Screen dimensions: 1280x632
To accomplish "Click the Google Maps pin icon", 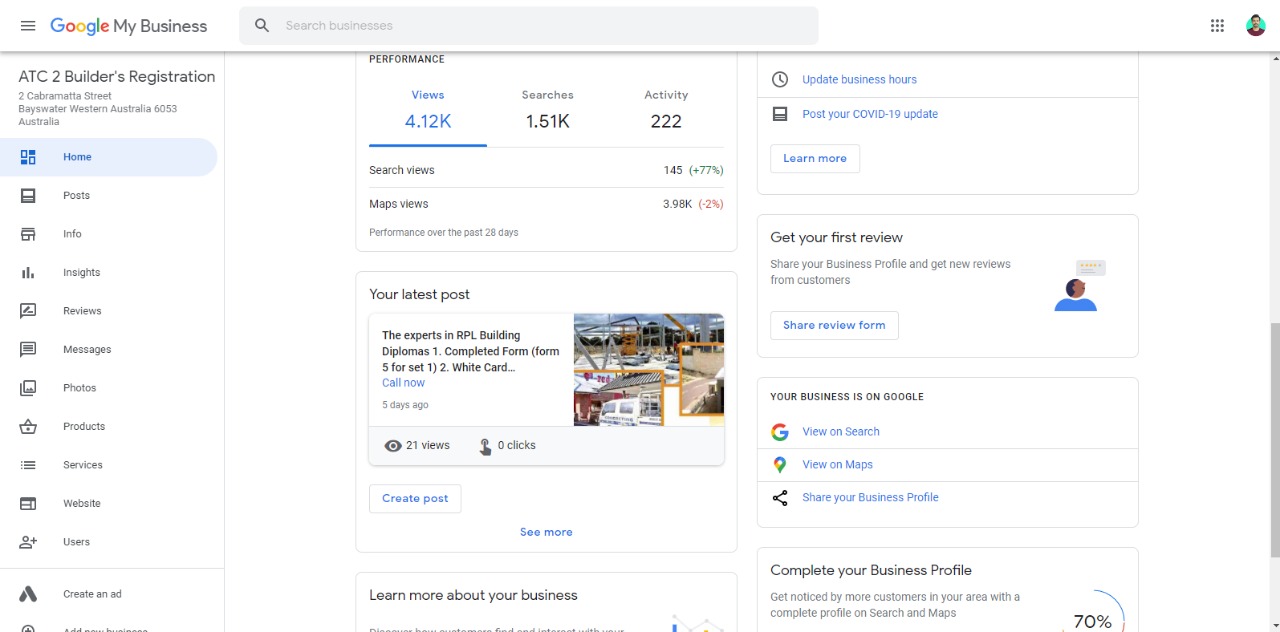I will 780,465.
